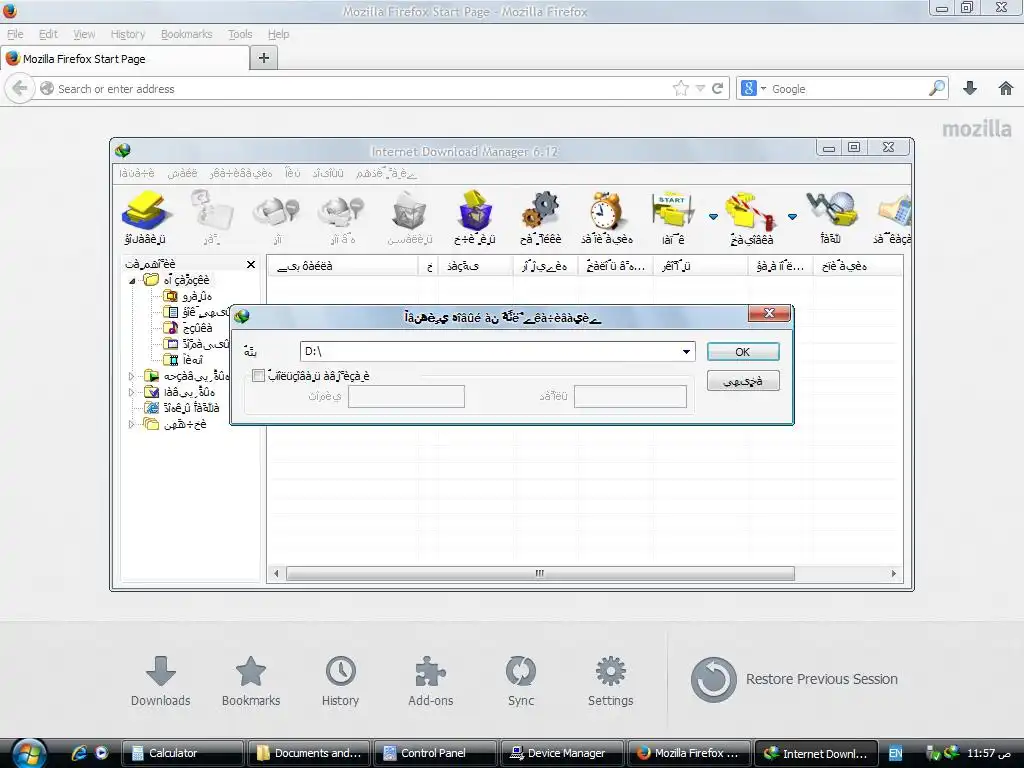Click the Stop globe icon in IDM toolbar
Image resolution: width=1024 pixels, height=768 pixels.
point(277,217)
